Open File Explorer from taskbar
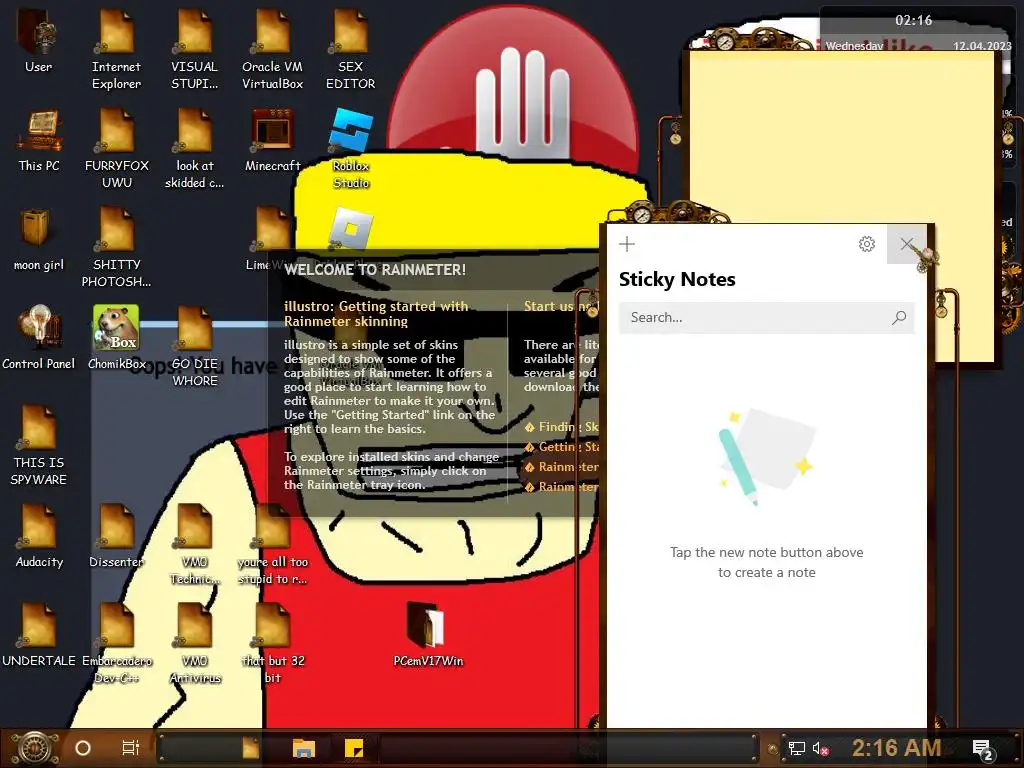This screenshot has height=768, width=1024. coord(304,748)
